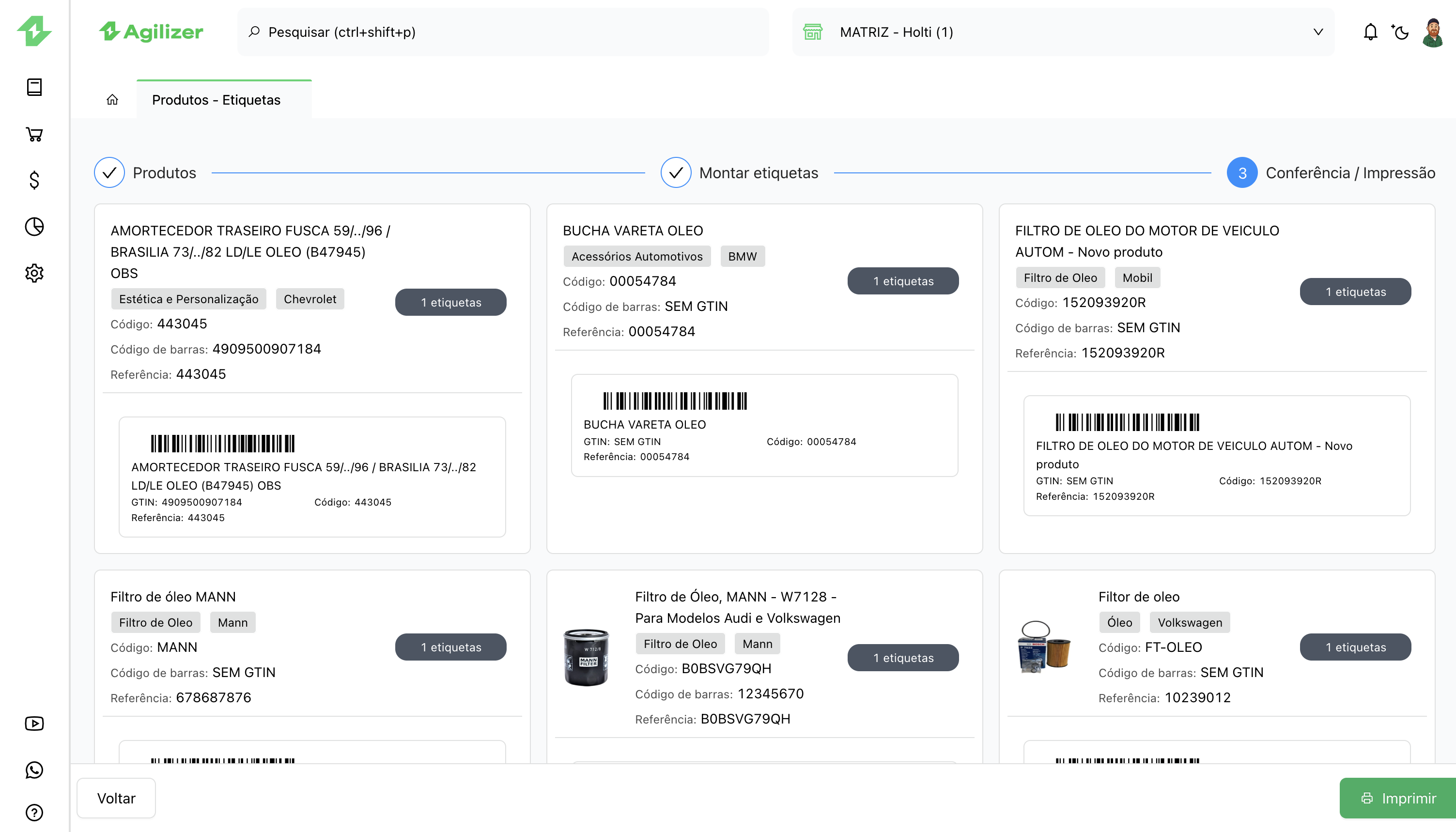Open the shopping cart sidebar icon
This screenshot has height=832, width=1456.
pos(34,134)
